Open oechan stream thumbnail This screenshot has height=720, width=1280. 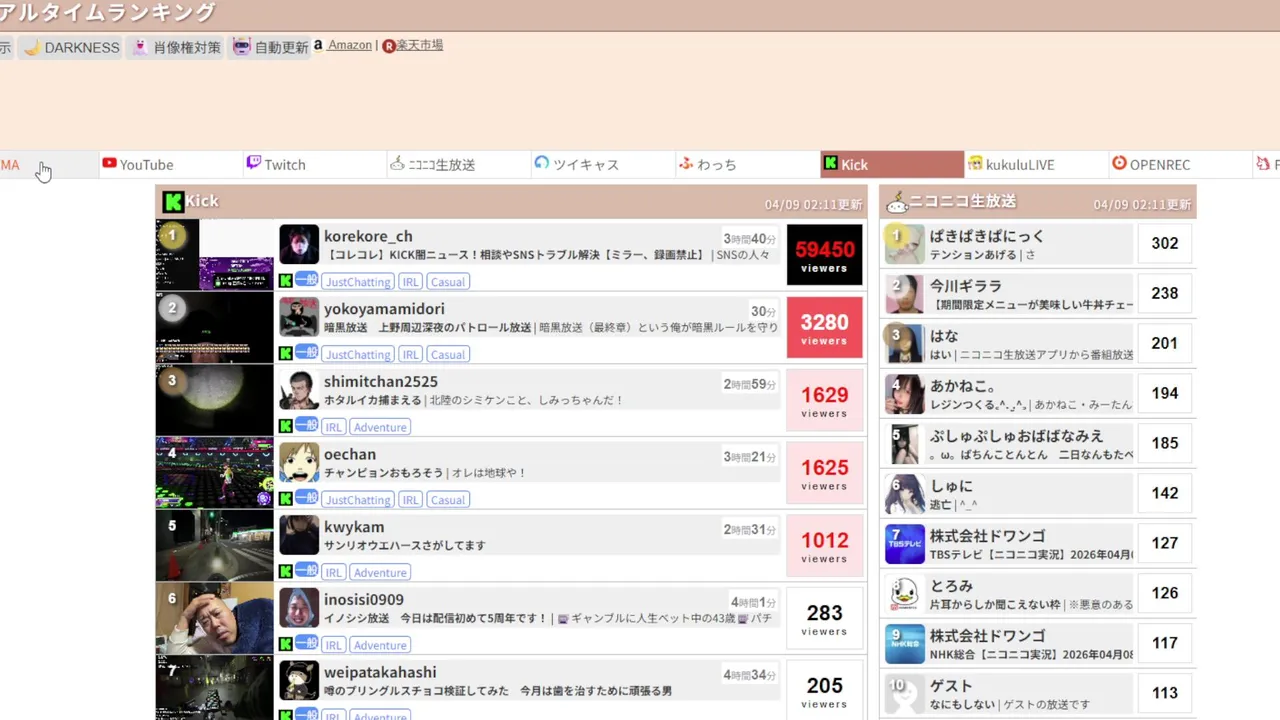(x=215, y=473)
